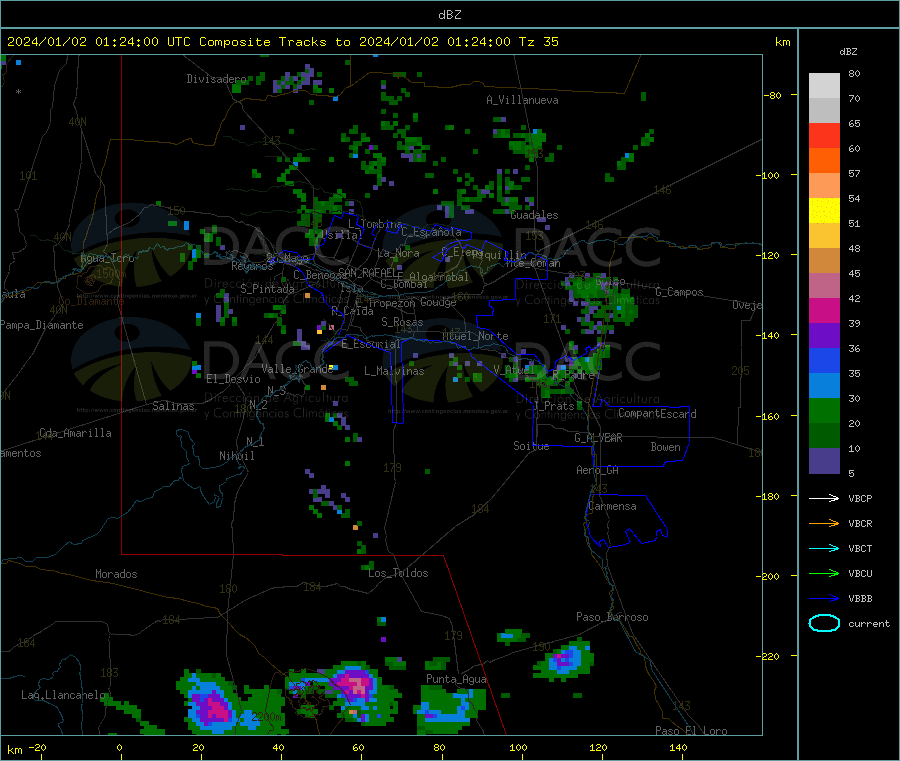Click the Guadales map label
This screenshot has height=761, width=900.
pos(534,215)
